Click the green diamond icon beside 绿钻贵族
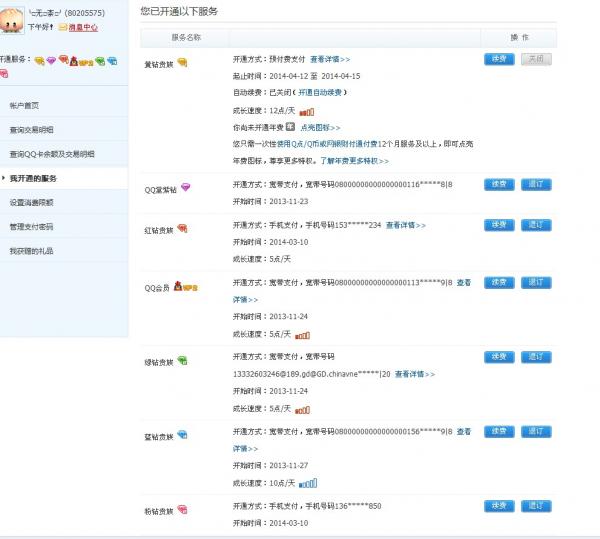This screenshot has width=600, height=539. click(183, 361)
